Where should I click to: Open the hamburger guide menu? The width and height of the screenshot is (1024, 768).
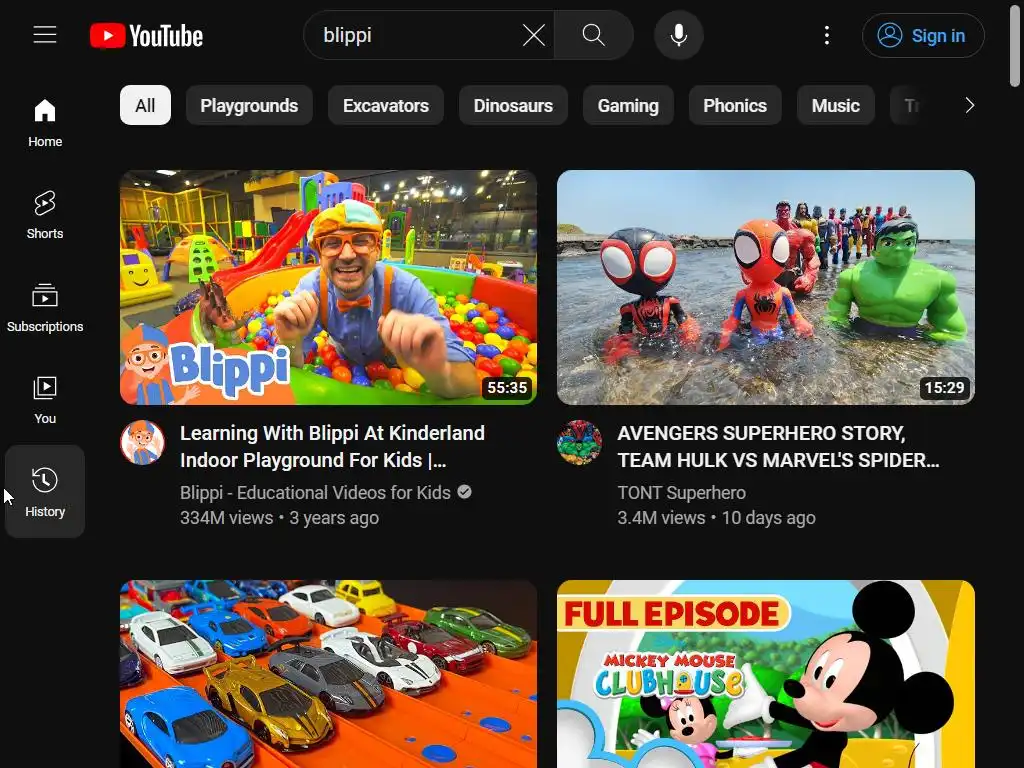click(x=45, y=35)
